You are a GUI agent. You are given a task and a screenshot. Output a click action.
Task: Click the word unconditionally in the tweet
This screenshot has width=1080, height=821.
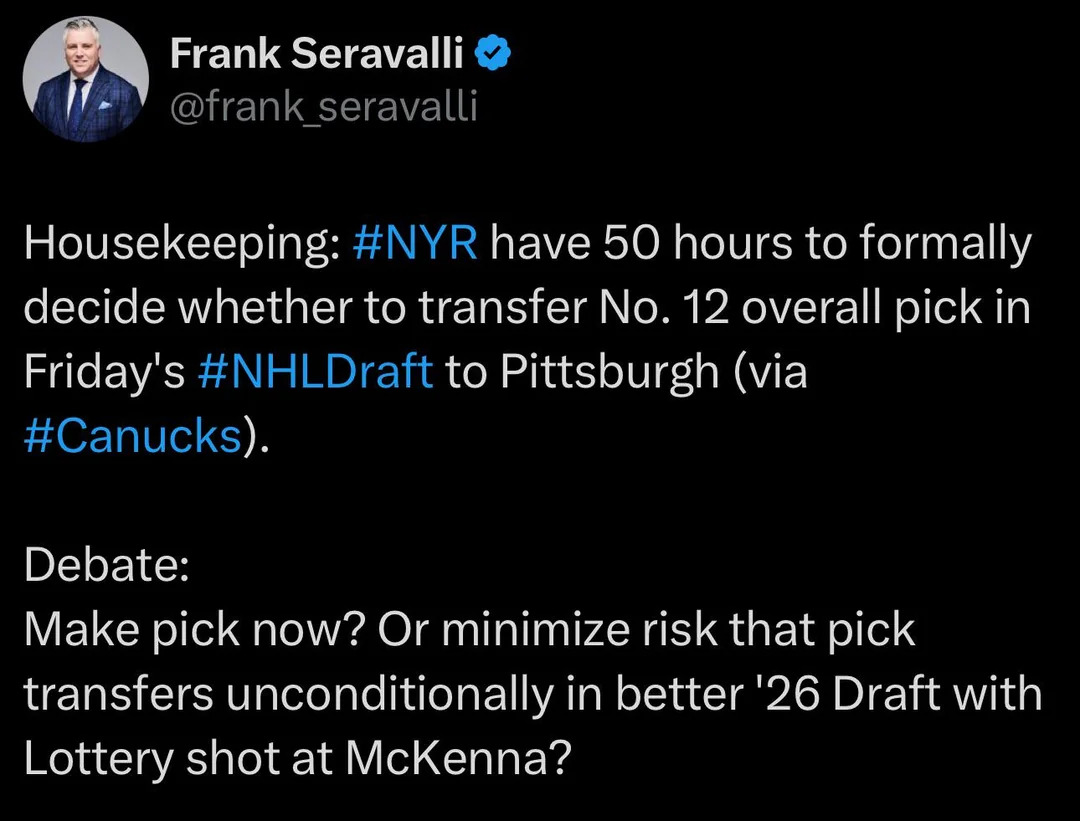pyautogui.click(x=389, y=694)
